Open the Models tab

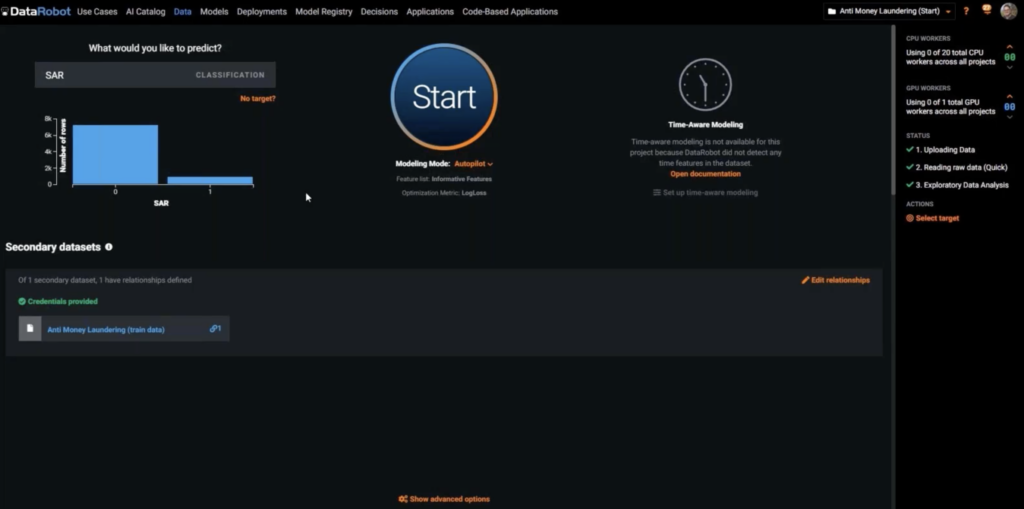click(214, 12)
